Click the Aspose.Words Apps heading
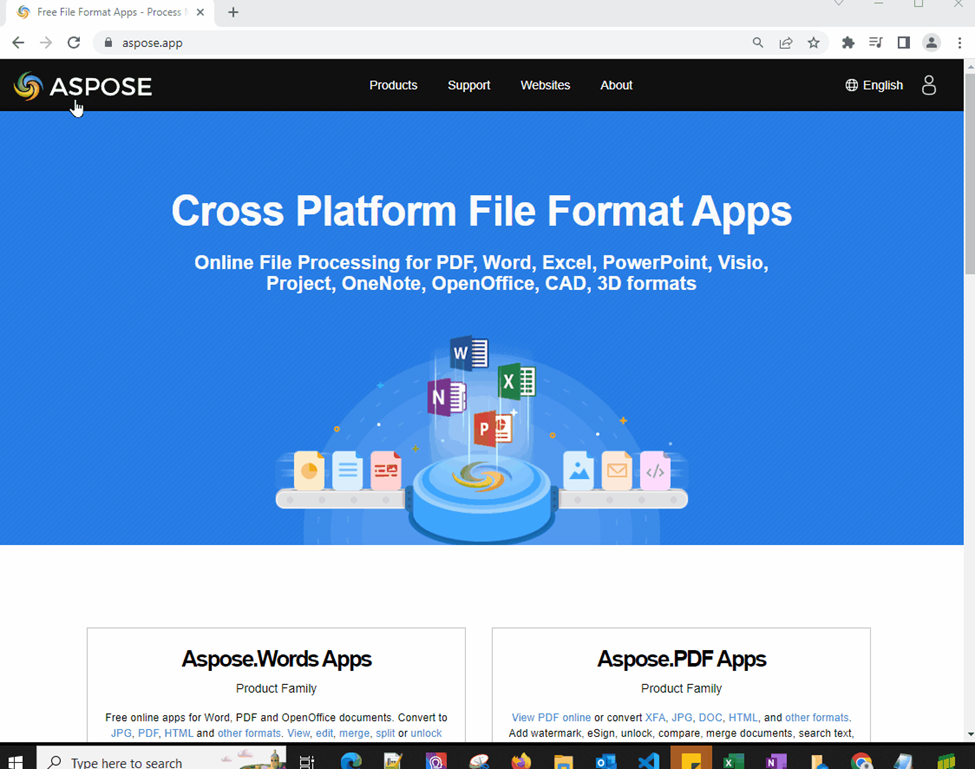 pos(277,659)
